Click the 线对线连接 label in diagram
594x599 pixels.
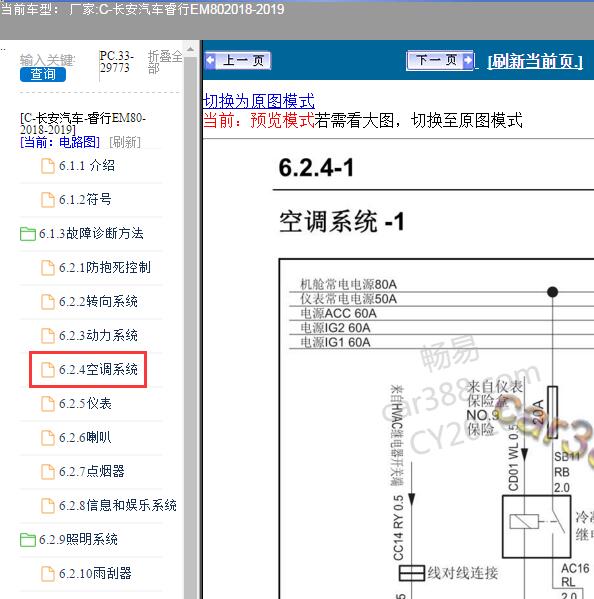pos(463,573)
